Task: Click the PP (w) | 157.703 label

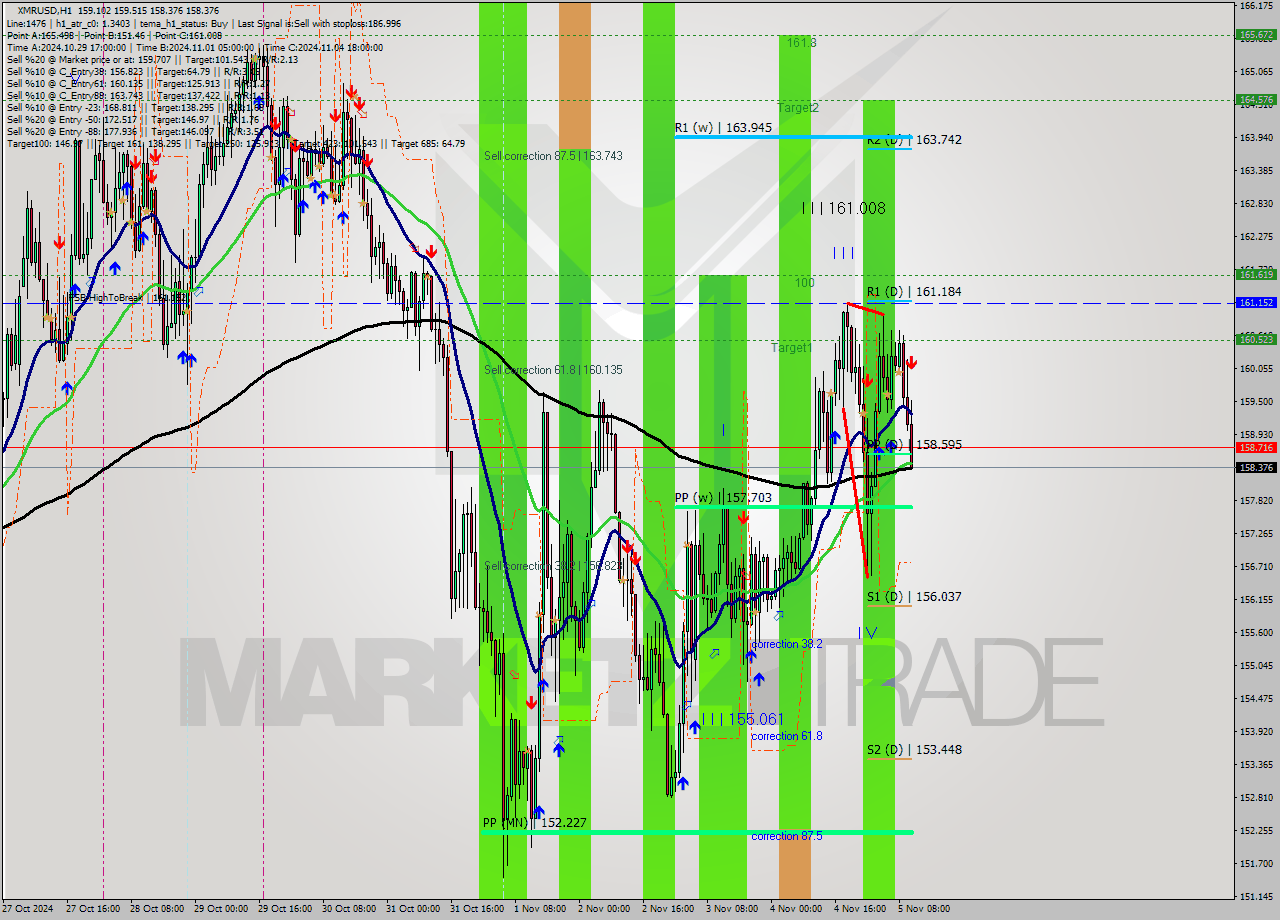Action: [x=723, y=497]
